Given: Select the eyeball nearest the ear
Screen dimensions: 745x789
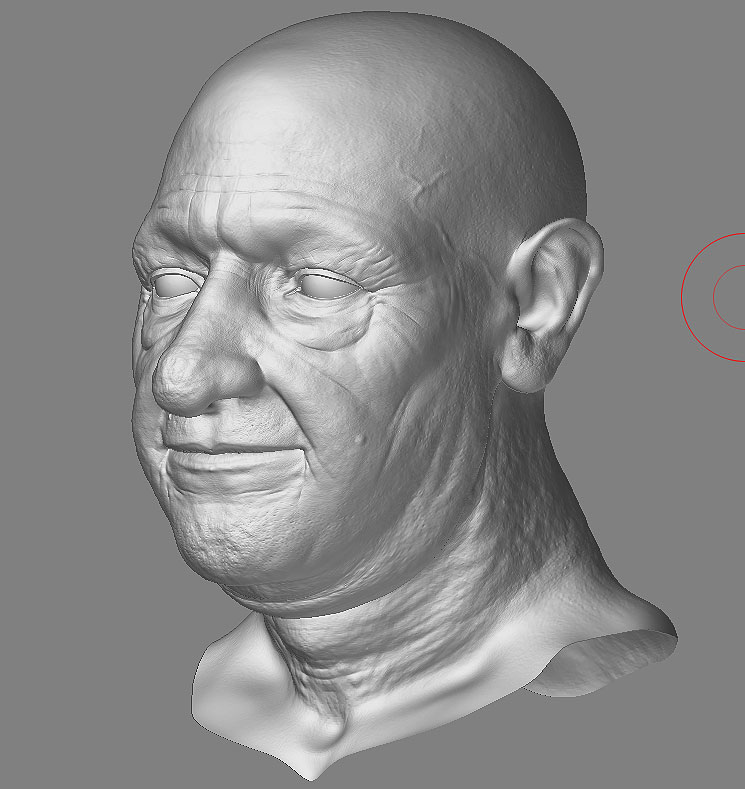Looking at the screenshot, I should pyautogui.click(x=327, y=287).
